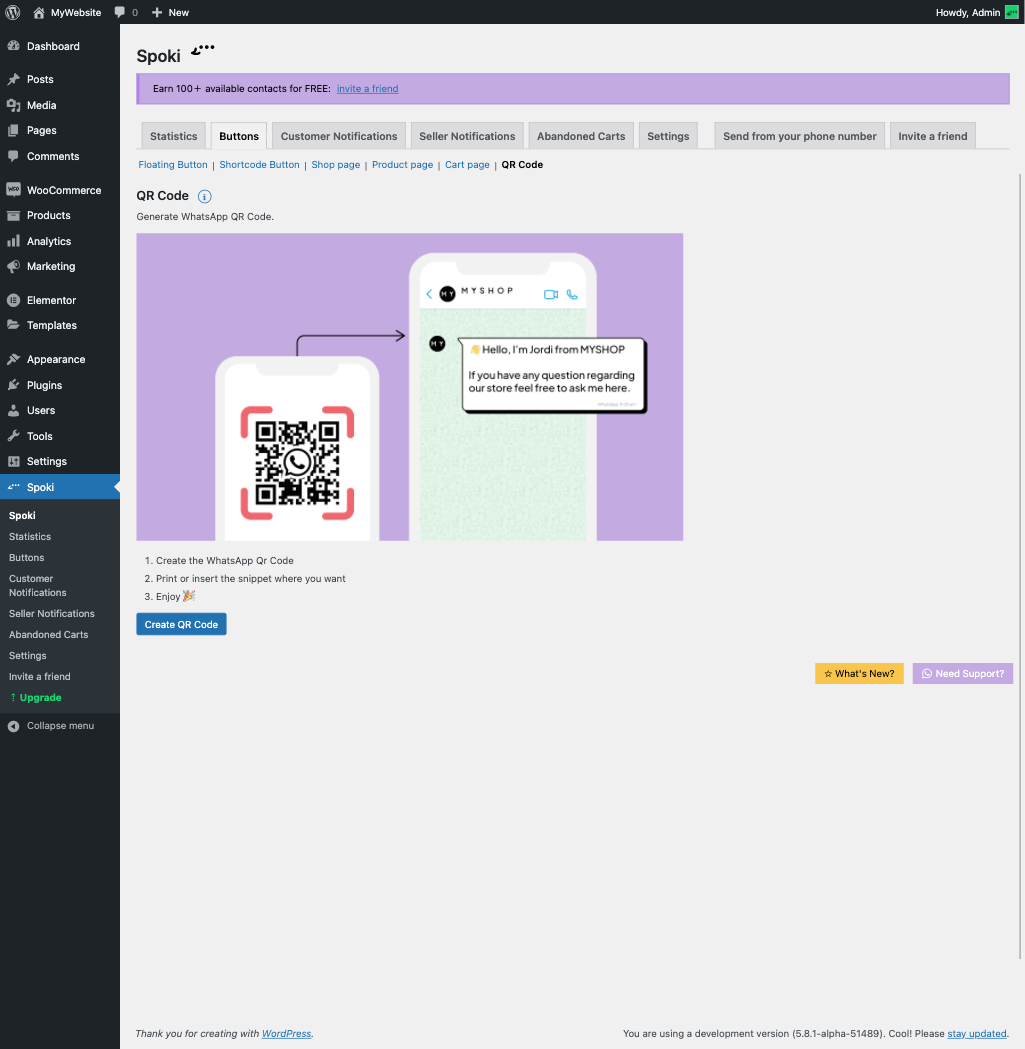
Task: Click Howdy, Admin account text
Action: [x=967, y=12]
